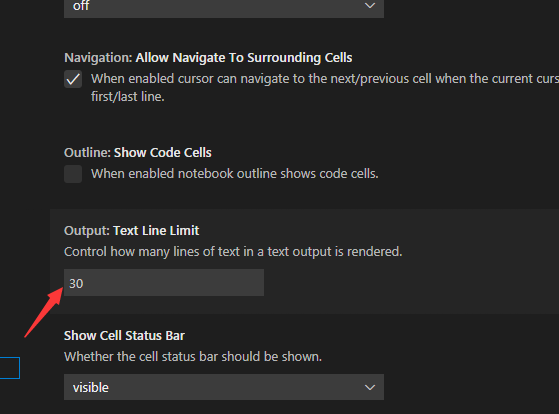The height and width of the screenshot is (414, 559).
Task: Click the chevron arrow of the "visible" dropdown
Action: click(x=370, y=387)
